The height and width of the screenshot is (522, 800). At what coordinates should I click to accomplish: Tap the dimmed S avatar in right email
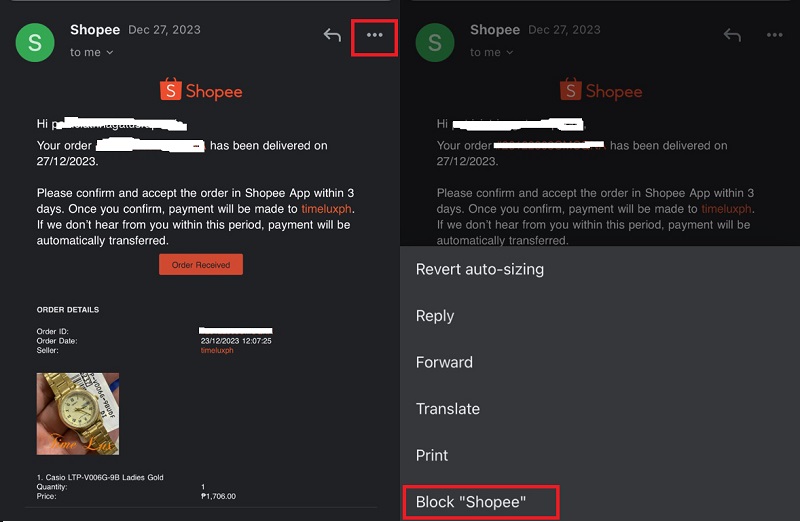[x=435, y=42]
